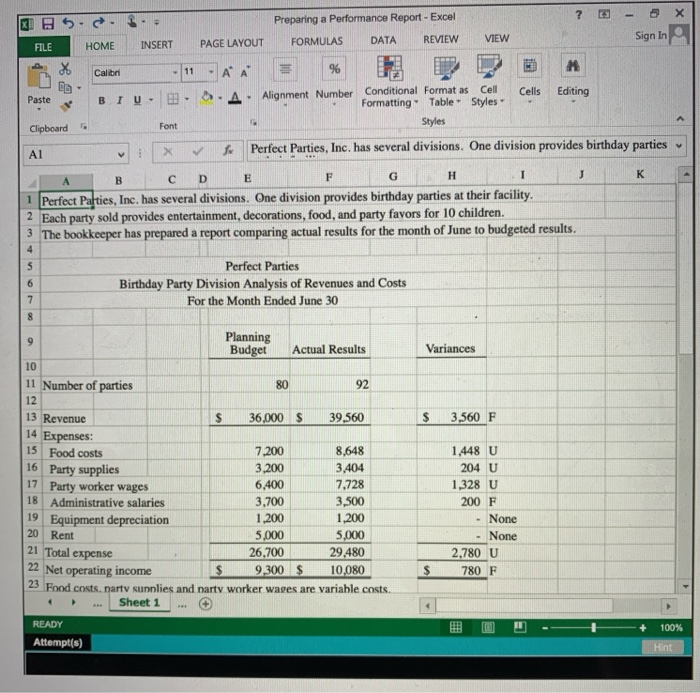Expand the formula bar chevron
The width and height of the screenshot is (700, 693).
tap(679, 146)
